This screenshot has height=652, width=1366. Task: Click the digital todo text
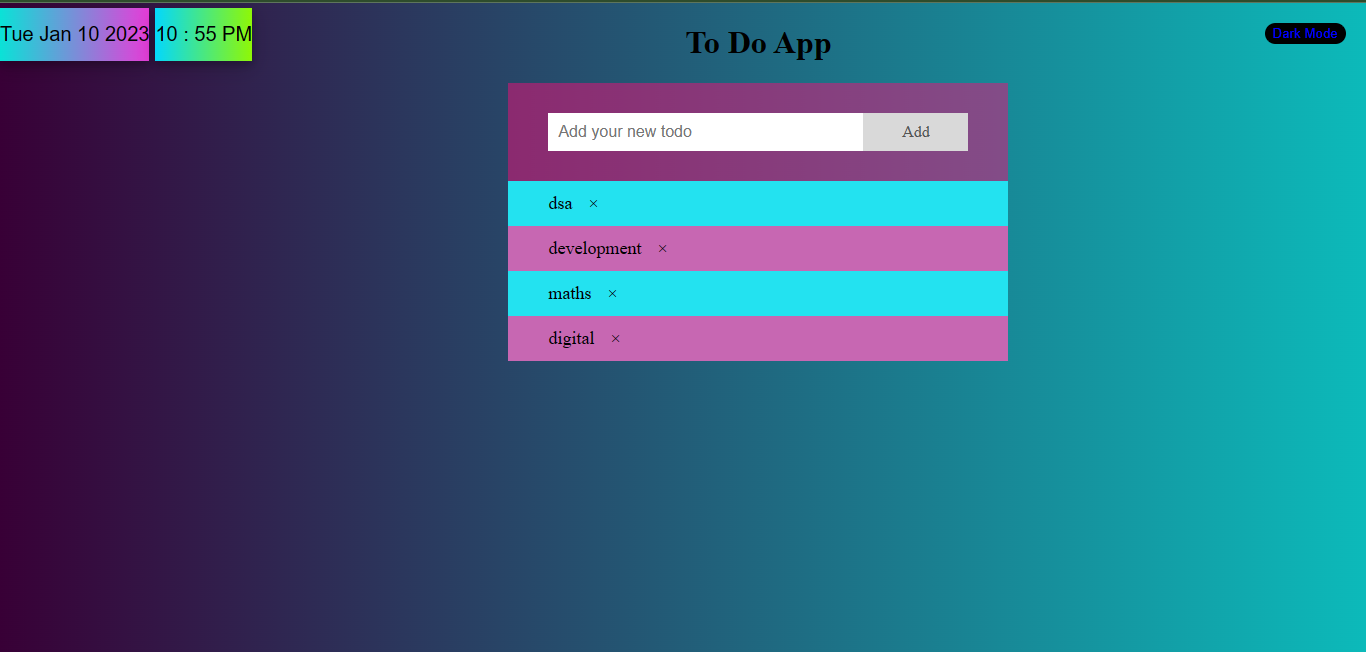tap(571, 339)
